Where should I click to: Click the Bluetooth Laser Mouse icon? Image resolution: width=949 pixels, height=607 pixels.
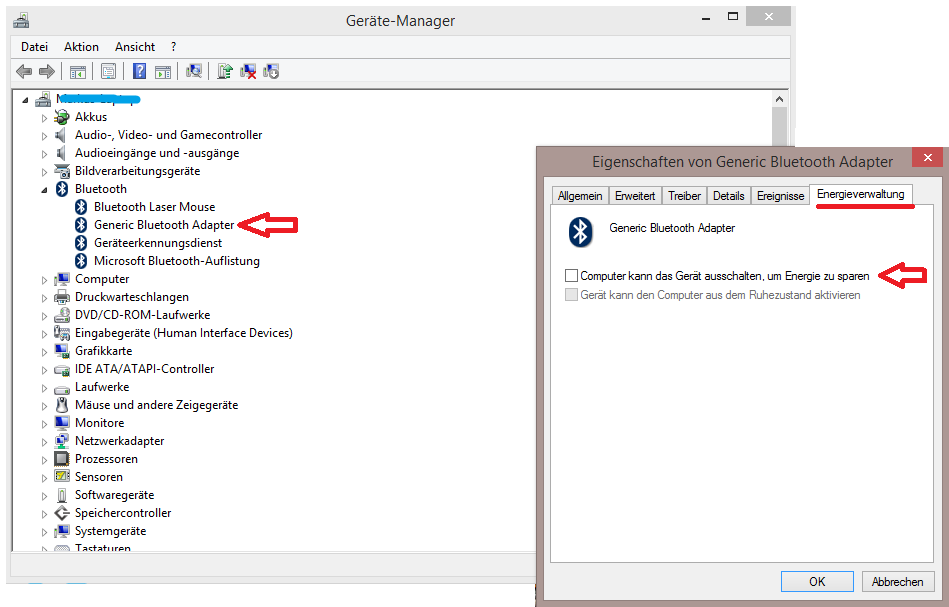point(81,207)
